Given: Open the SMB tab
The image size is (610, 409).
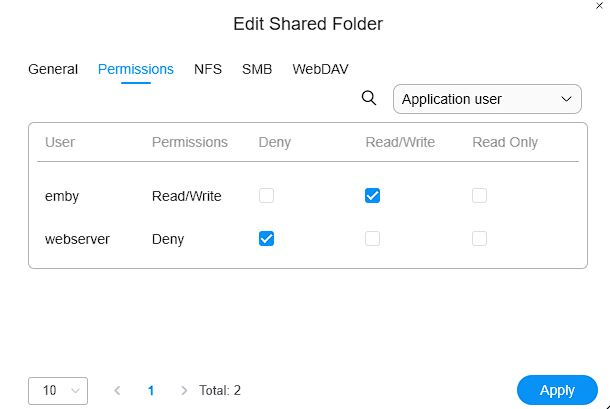Looking at the screenshot, I should click(x=257, y=69).
